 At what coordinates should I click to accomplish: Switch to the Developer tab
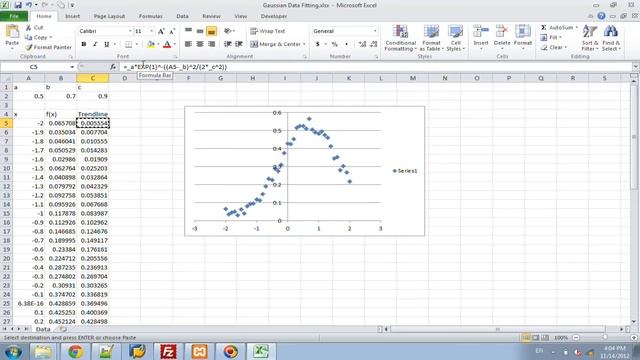point(273,16)
